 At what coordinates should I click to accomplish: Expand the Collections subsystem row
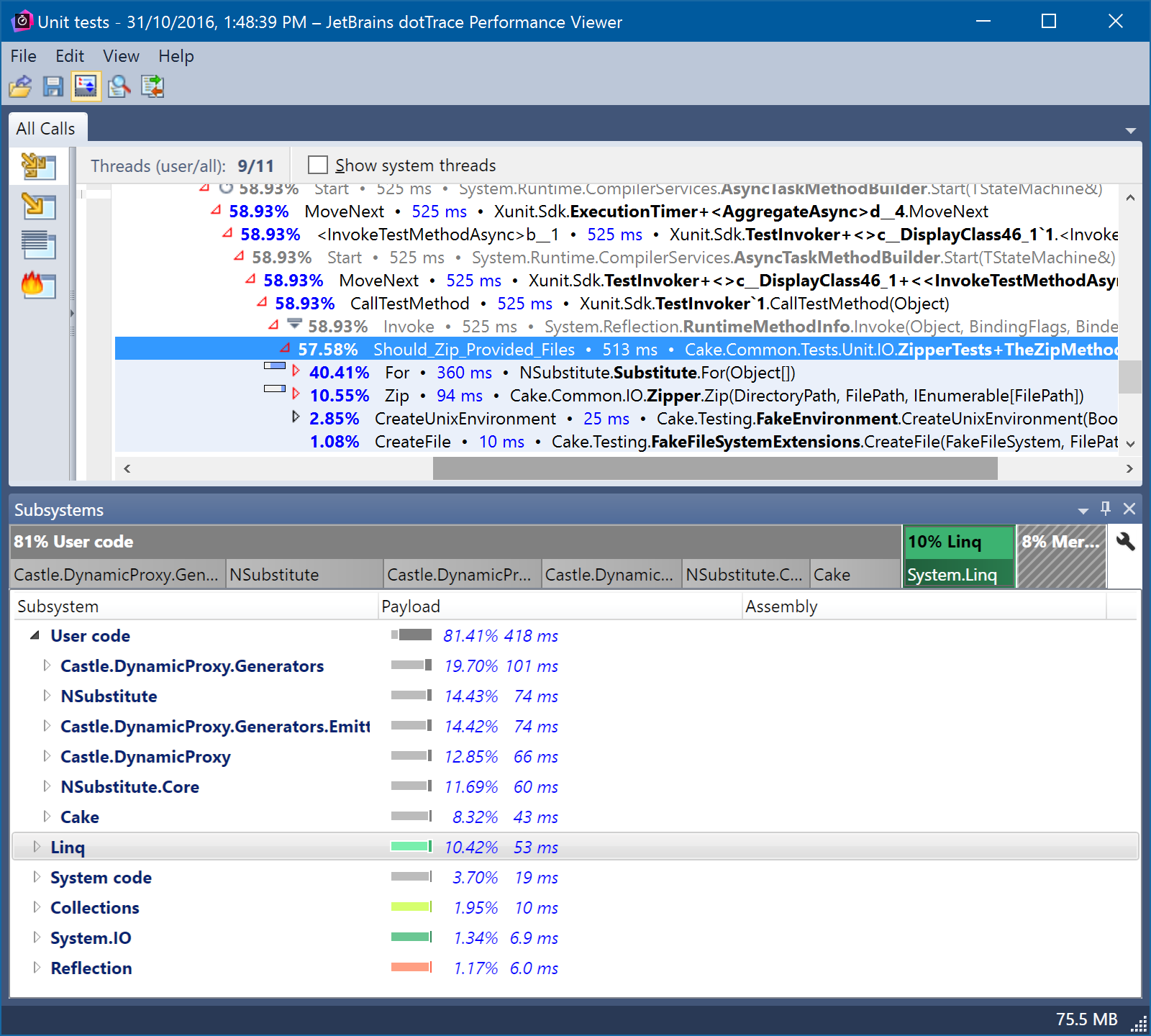[x=37, y=907]
